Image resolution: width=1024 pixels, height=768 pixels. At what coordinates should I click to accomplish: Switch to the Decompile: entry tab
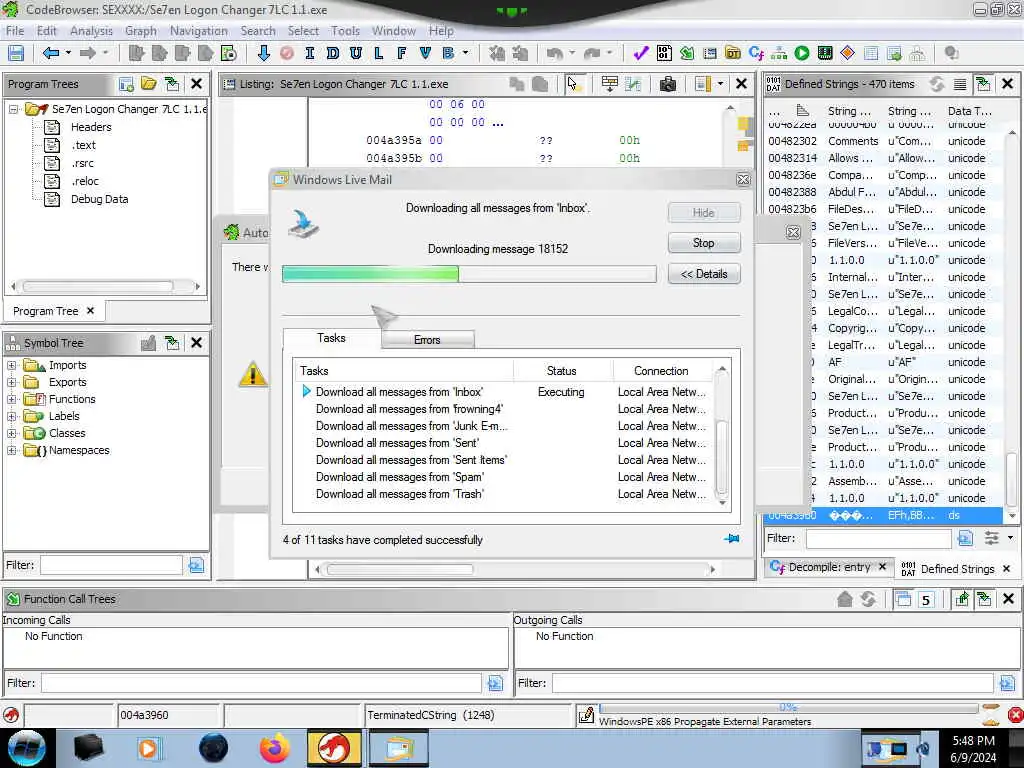pyautogui.click(x=829, y=568)
